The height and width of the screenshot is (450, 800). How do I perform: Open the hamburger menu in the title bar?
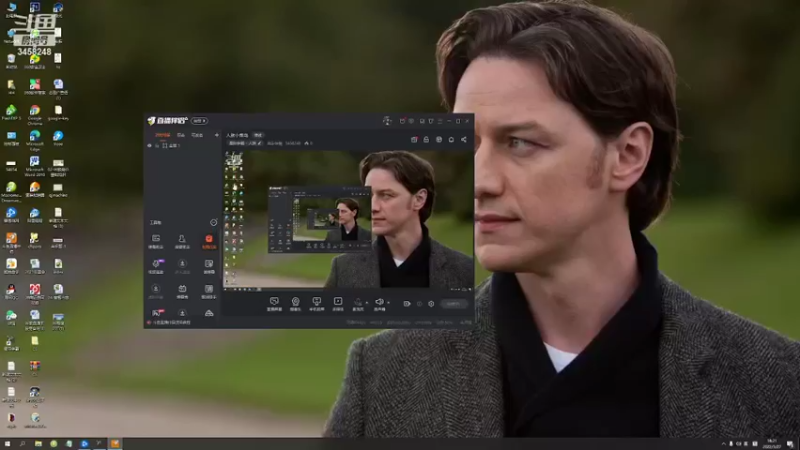(440, 121)
